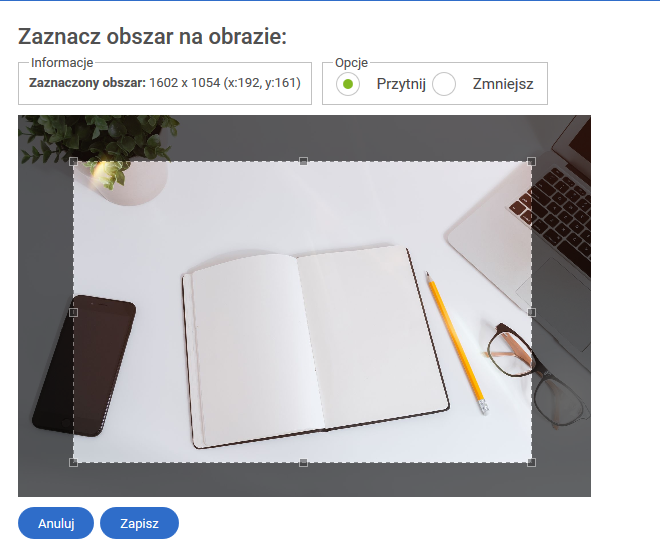The height and width of the screenshot is (557, 660).
Task: Click the left-middle crop selection handle
Action: click(x=73, y=312)
